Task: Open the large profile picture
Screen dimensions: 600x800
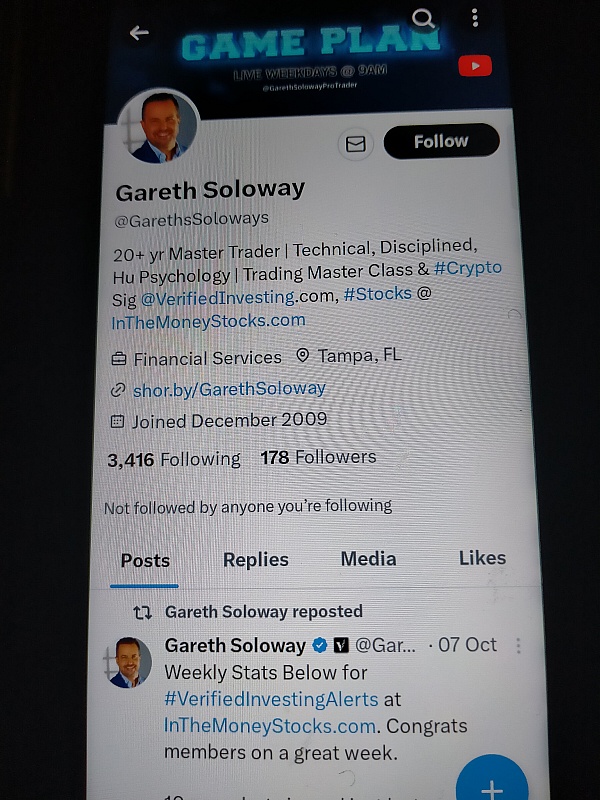Action: click(158, 128)
